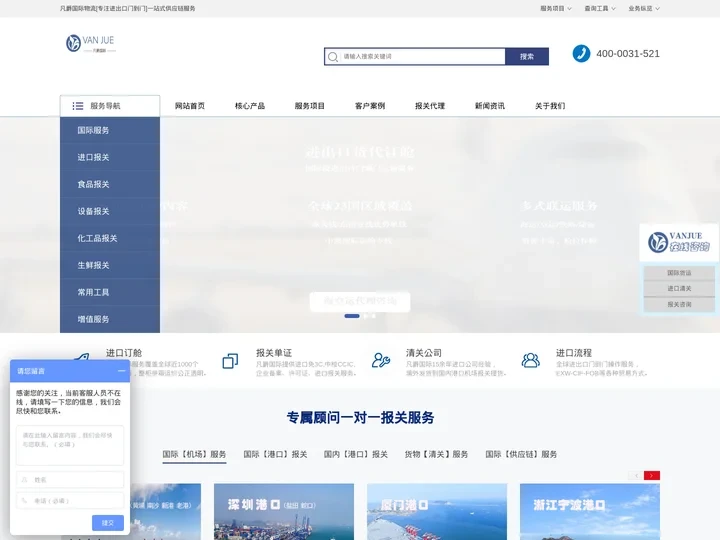Click the phone number 400-0031-521
The height and width of the screenshot is (540, 720).
coord(628,54)
